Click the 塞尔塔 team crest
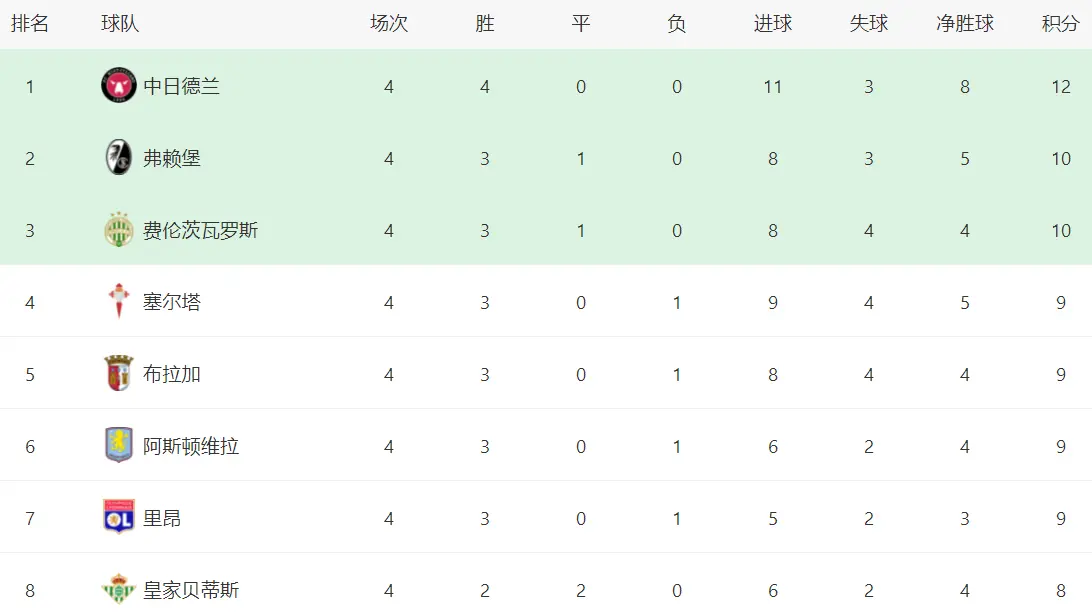 click(119, 301)
